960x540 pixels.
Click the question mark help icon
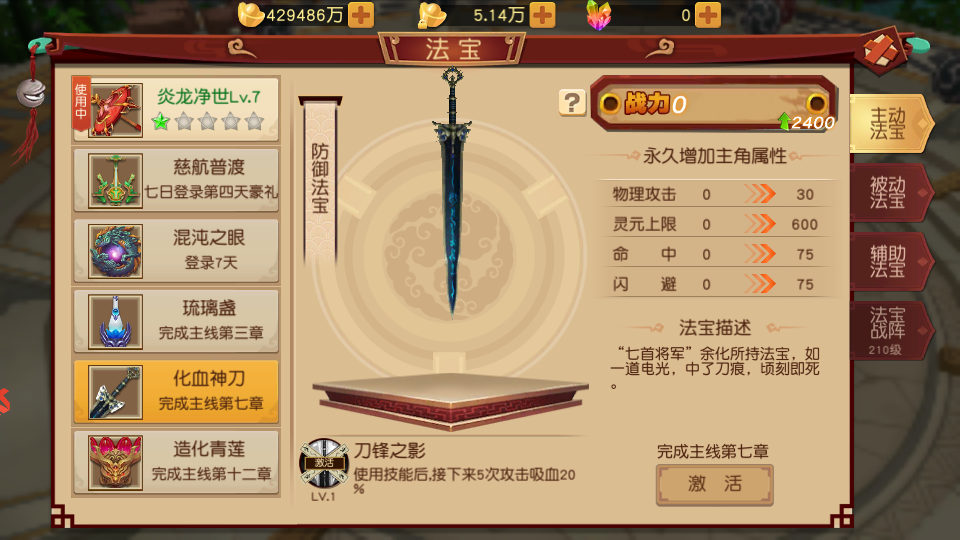pos(572,103)
